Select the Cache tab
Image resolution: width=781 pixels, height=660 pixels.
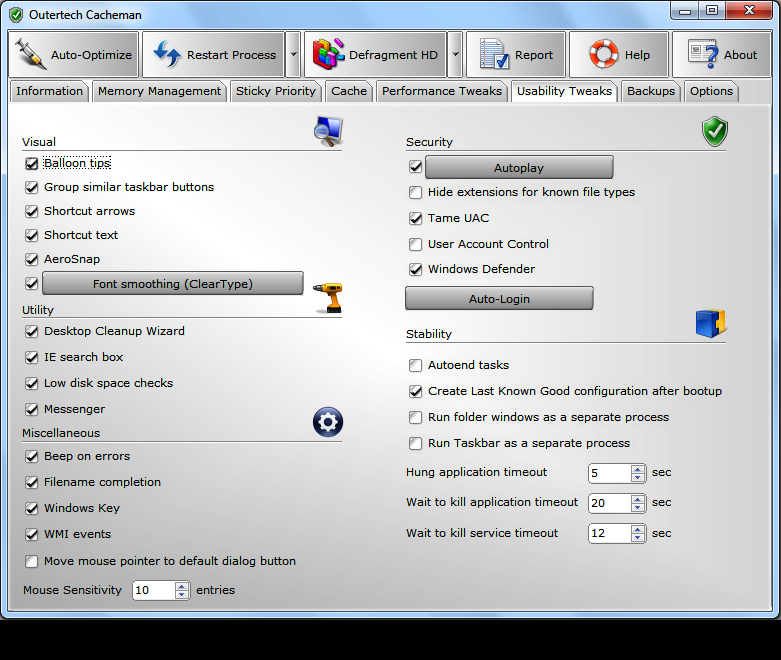(x=349, y=91)
